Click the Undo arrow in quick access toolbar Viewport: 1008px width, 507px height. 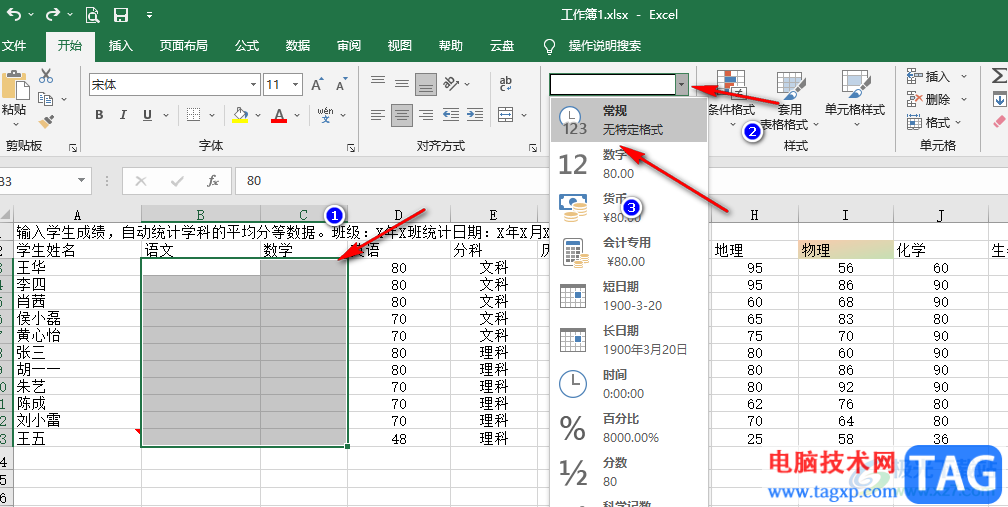click(x=13, y=14)
